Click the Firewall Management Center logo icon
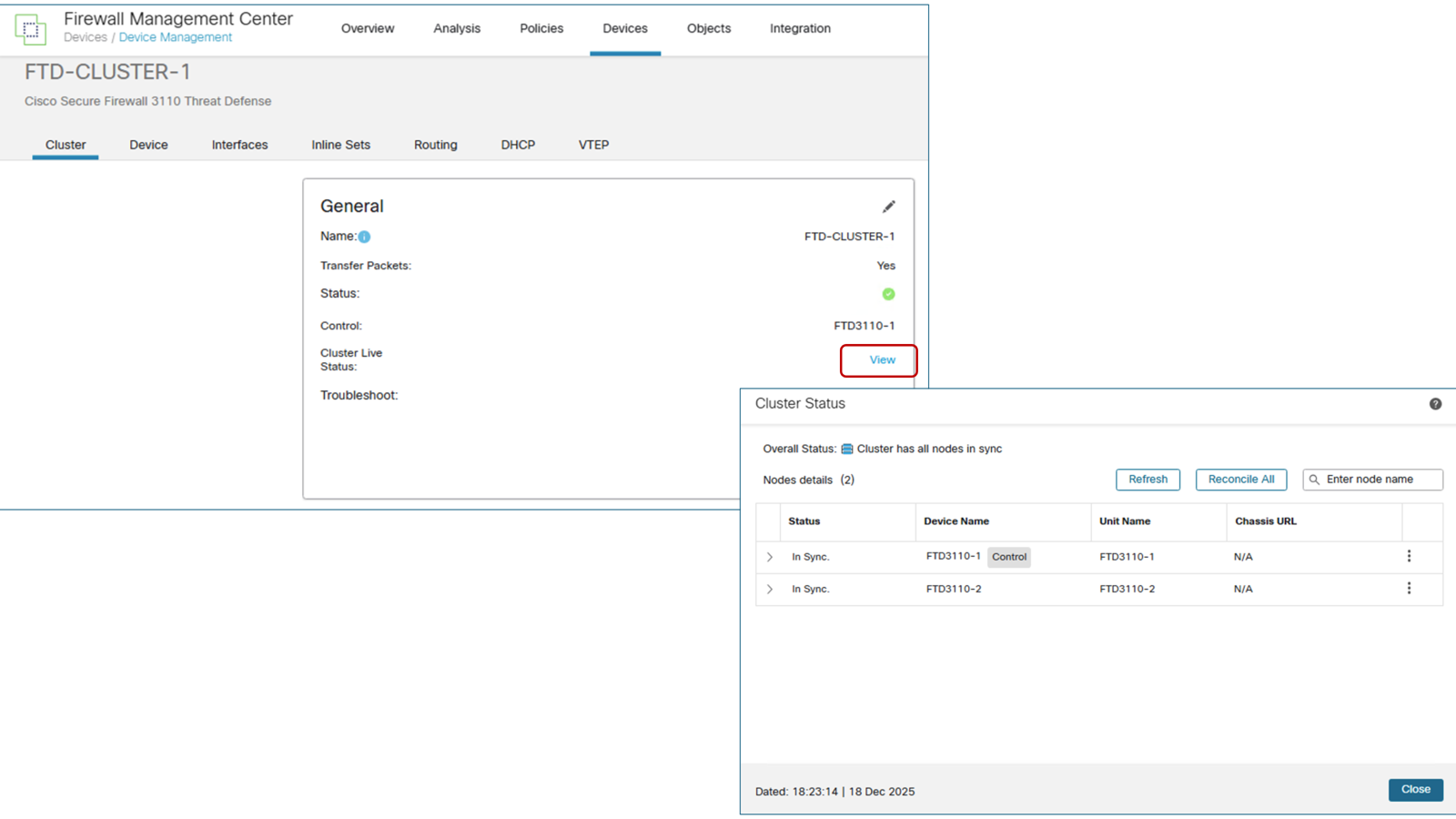The width and height of the screenshot is (1456, 819). click(x=30, y=29)
